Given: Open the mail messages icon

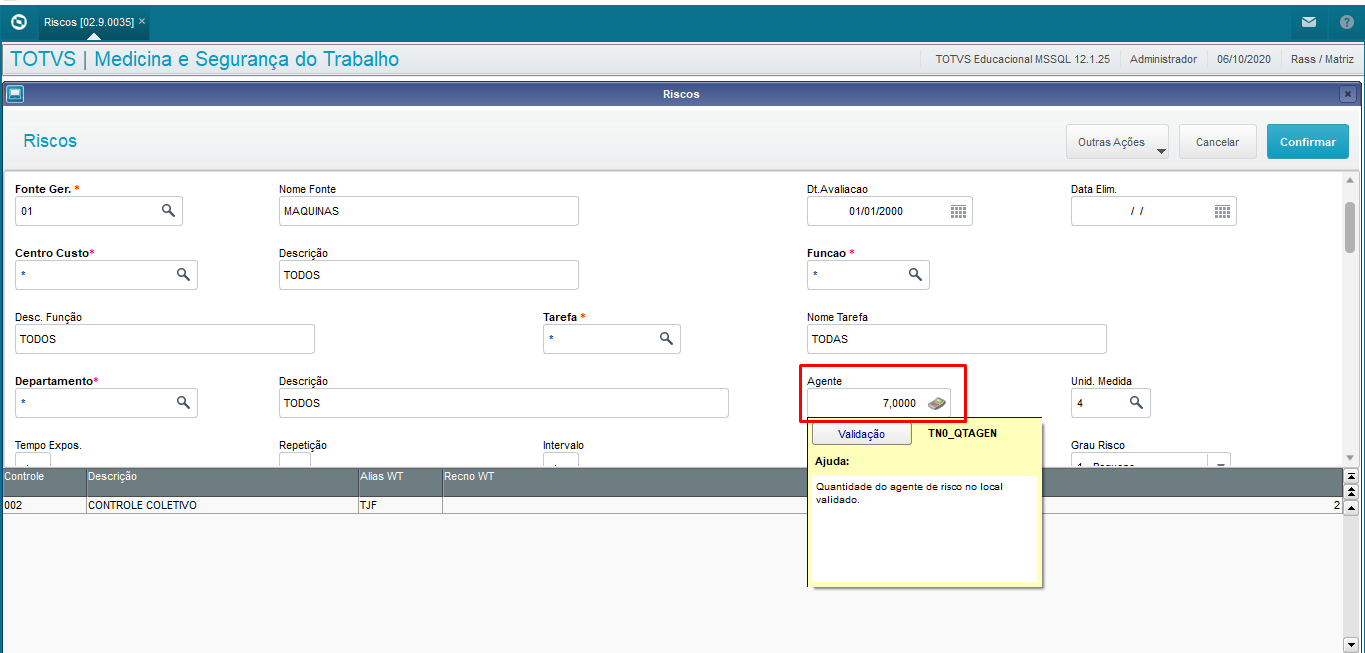Looking at the screenshot, I should pos(1308,21).
